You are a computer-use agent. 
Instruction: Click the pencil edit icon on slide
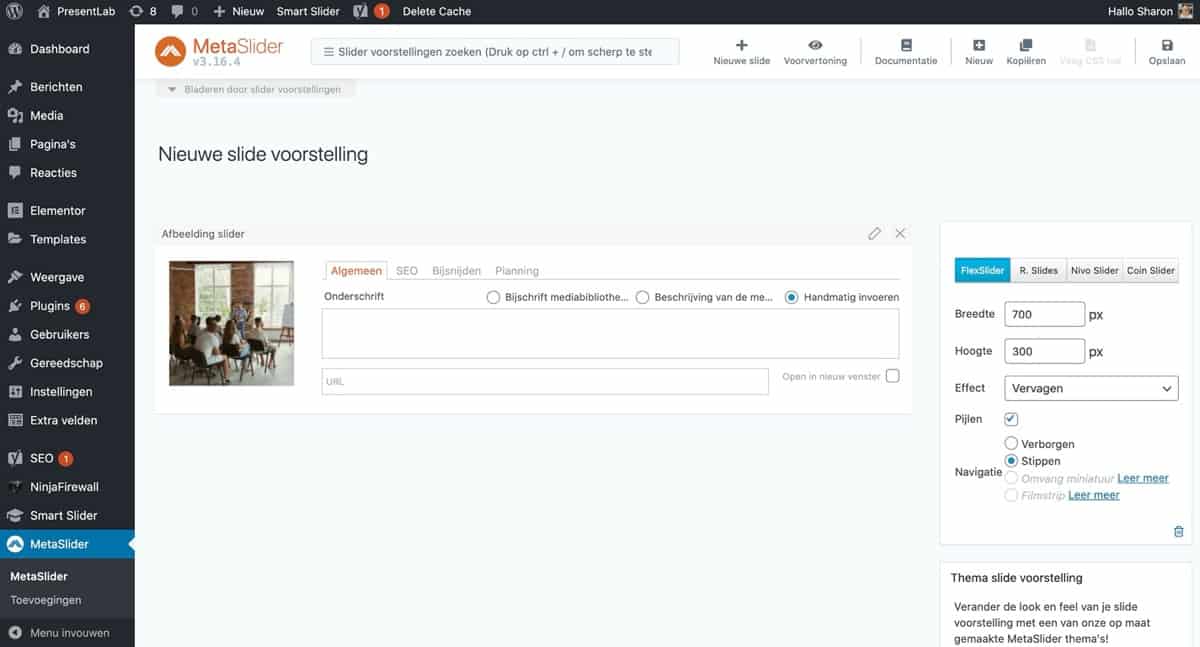[875, 233]
